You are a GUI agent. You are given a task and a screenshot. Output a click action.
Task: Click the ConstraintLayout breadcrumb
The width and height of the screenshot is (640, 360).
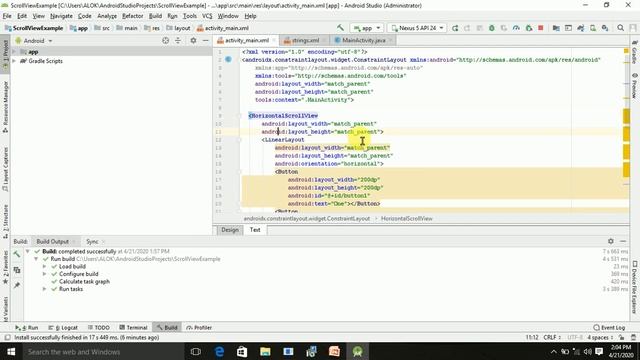(x=307, y=218)
